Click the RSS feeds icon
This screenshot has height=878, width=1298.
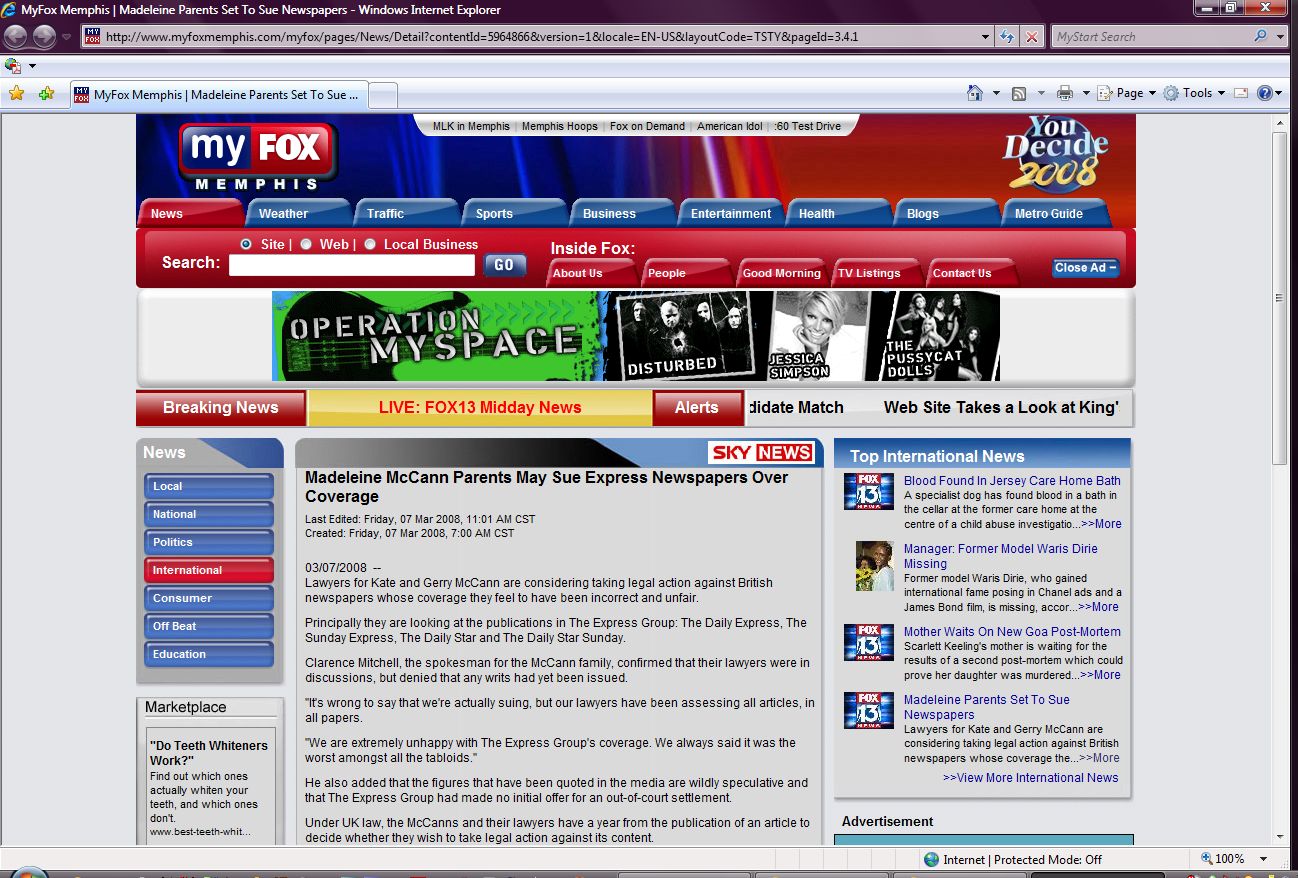point(1019,93)
